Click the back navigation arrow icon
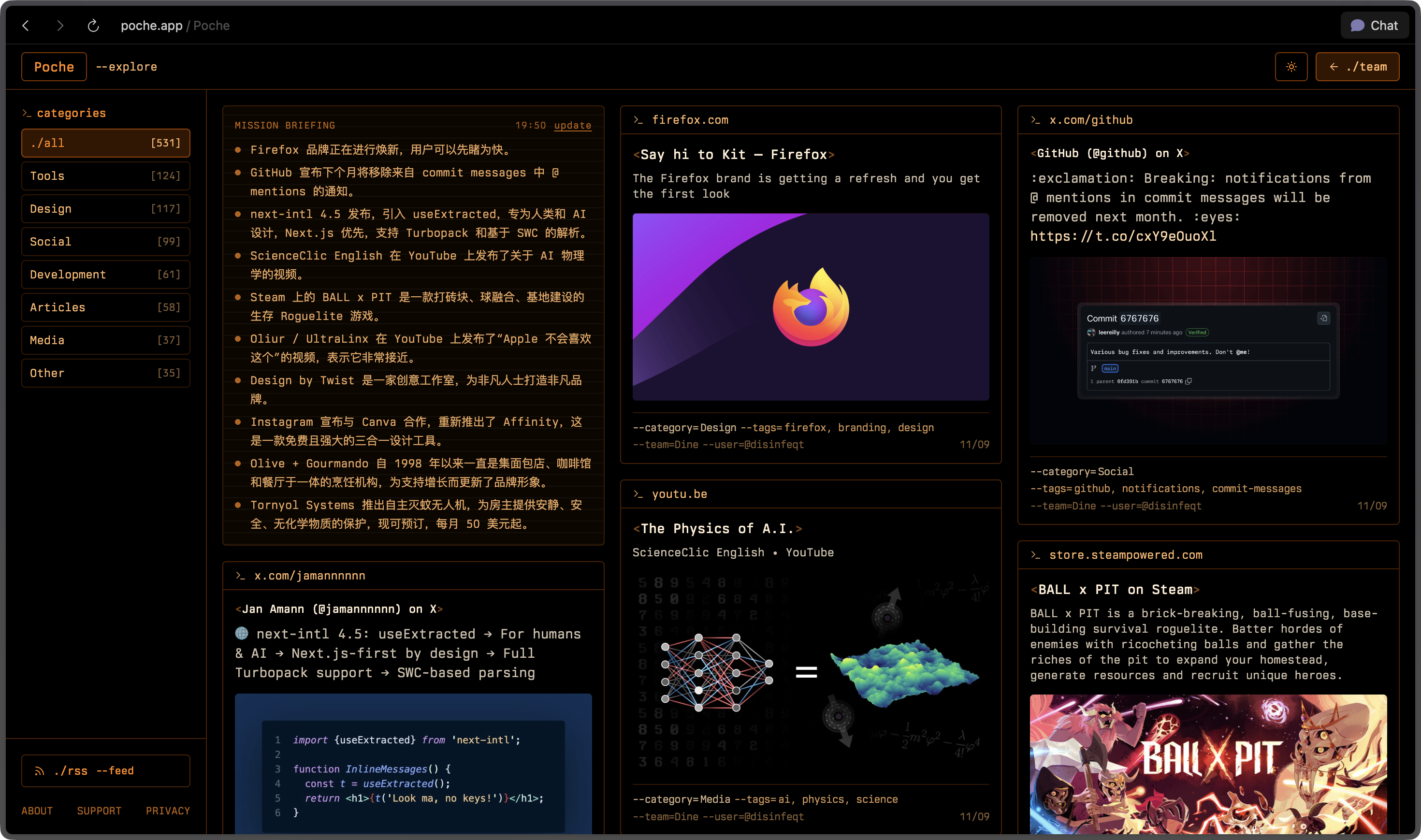This screenshot has height=840, width=1421. pos(27,26)
